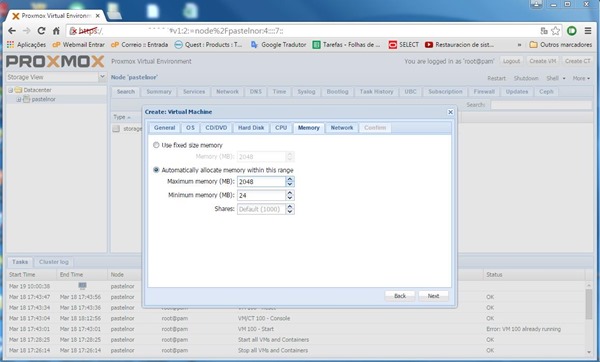Go to the OS wizard tab

tap(190, 128)
